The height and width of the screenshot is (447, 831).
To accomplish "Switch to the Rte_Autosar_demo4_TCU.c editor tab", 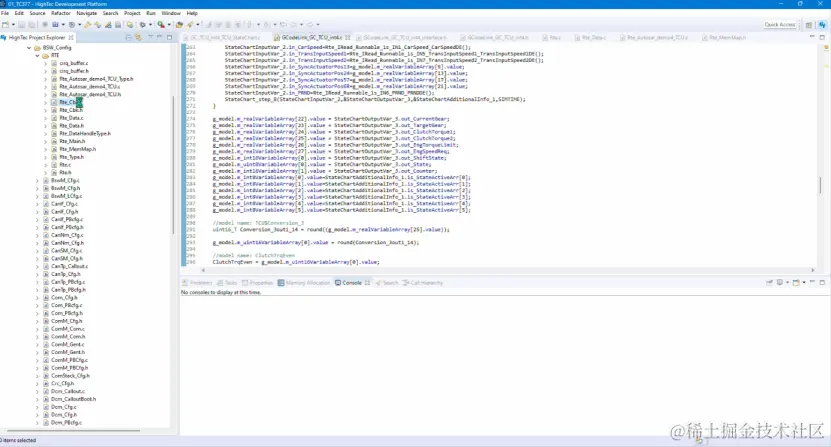I will (x=654, y=38).
